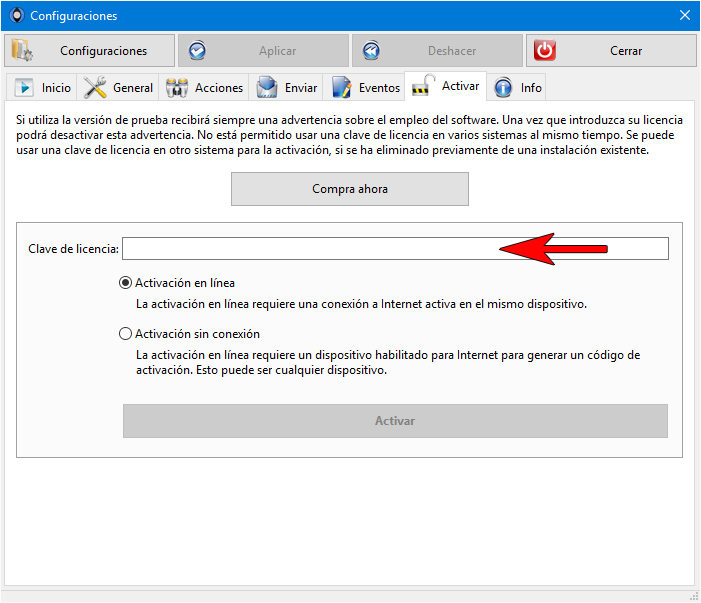Click the Aplicar checkmark clock icon

[x=197, y=51]
